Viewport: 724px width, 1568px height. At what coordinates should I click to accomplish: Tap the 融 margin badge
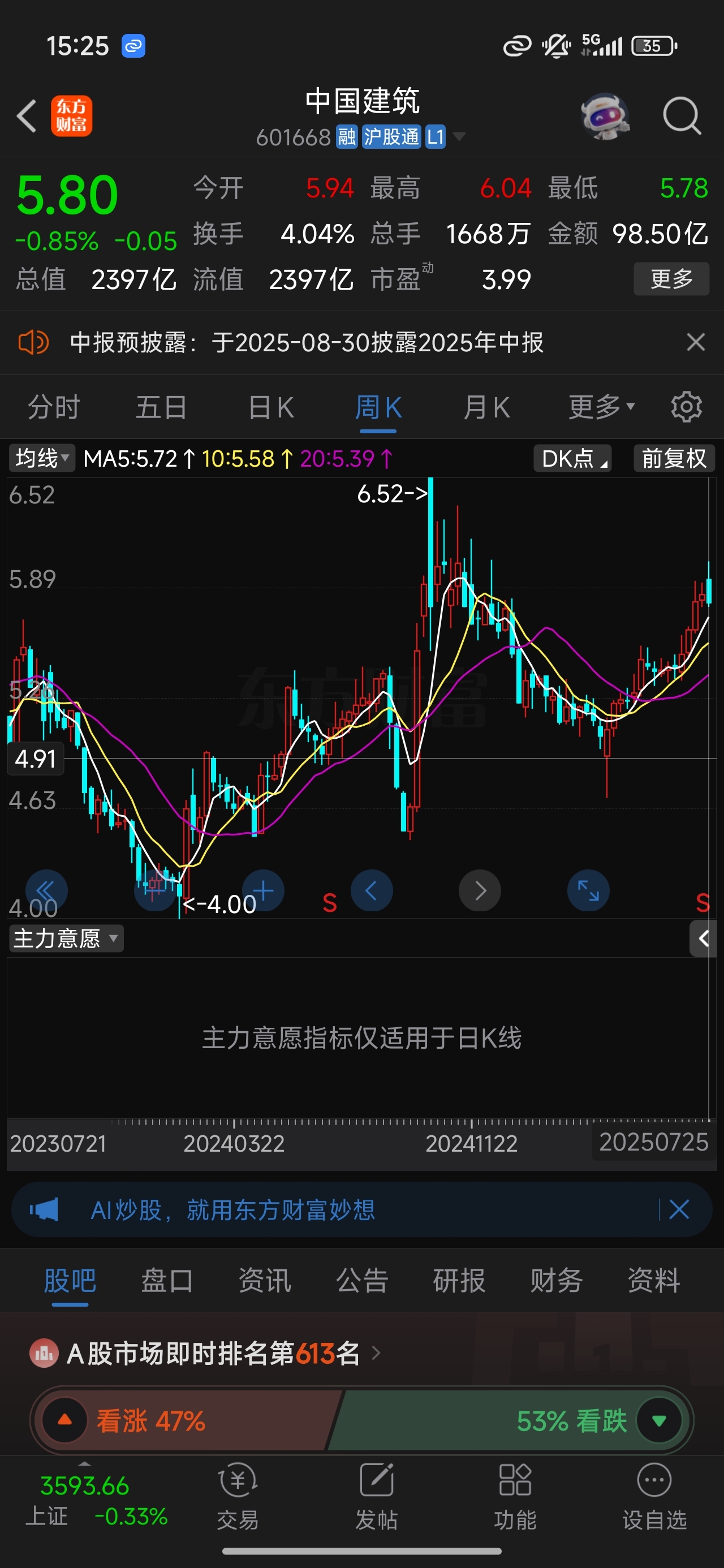347,137
